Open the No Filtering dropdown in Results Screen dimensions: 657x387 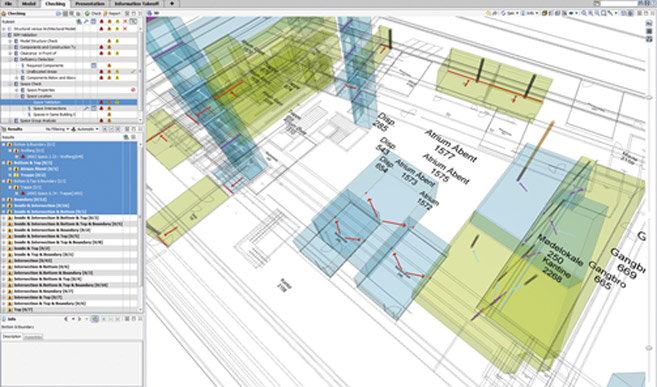point(57,129)
